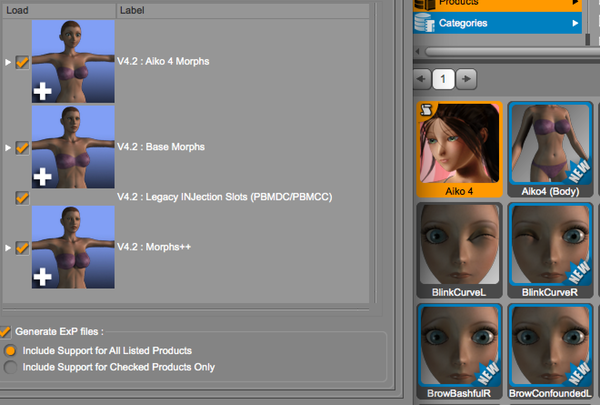
Task: Go to the previous page
Action: (422, 79)
